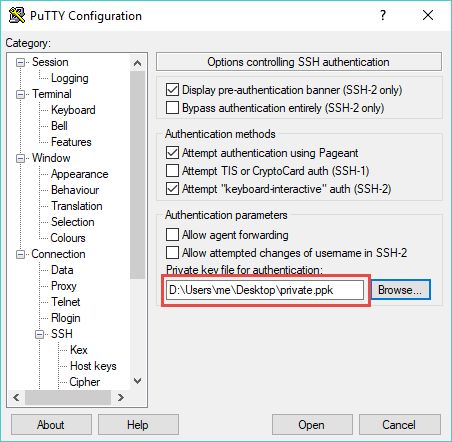Collapse the SSH tree node

click(x=40, y=334)
